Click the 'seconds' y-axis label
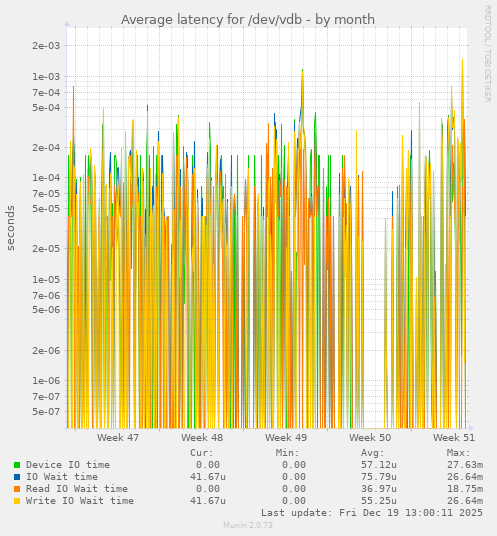The width and height of the screenshot is (497, 536). tap(11, 228)
